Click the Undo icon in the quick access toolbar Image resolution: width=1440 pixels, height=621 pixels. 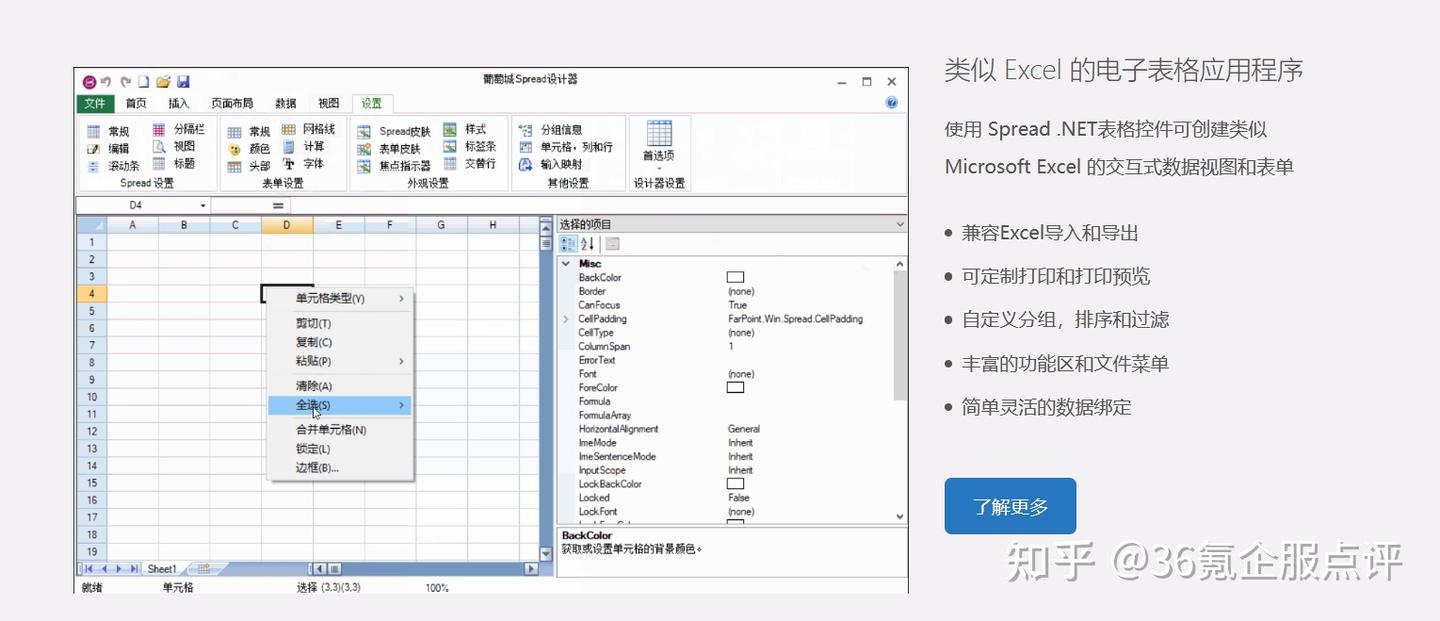pos(106,82)
